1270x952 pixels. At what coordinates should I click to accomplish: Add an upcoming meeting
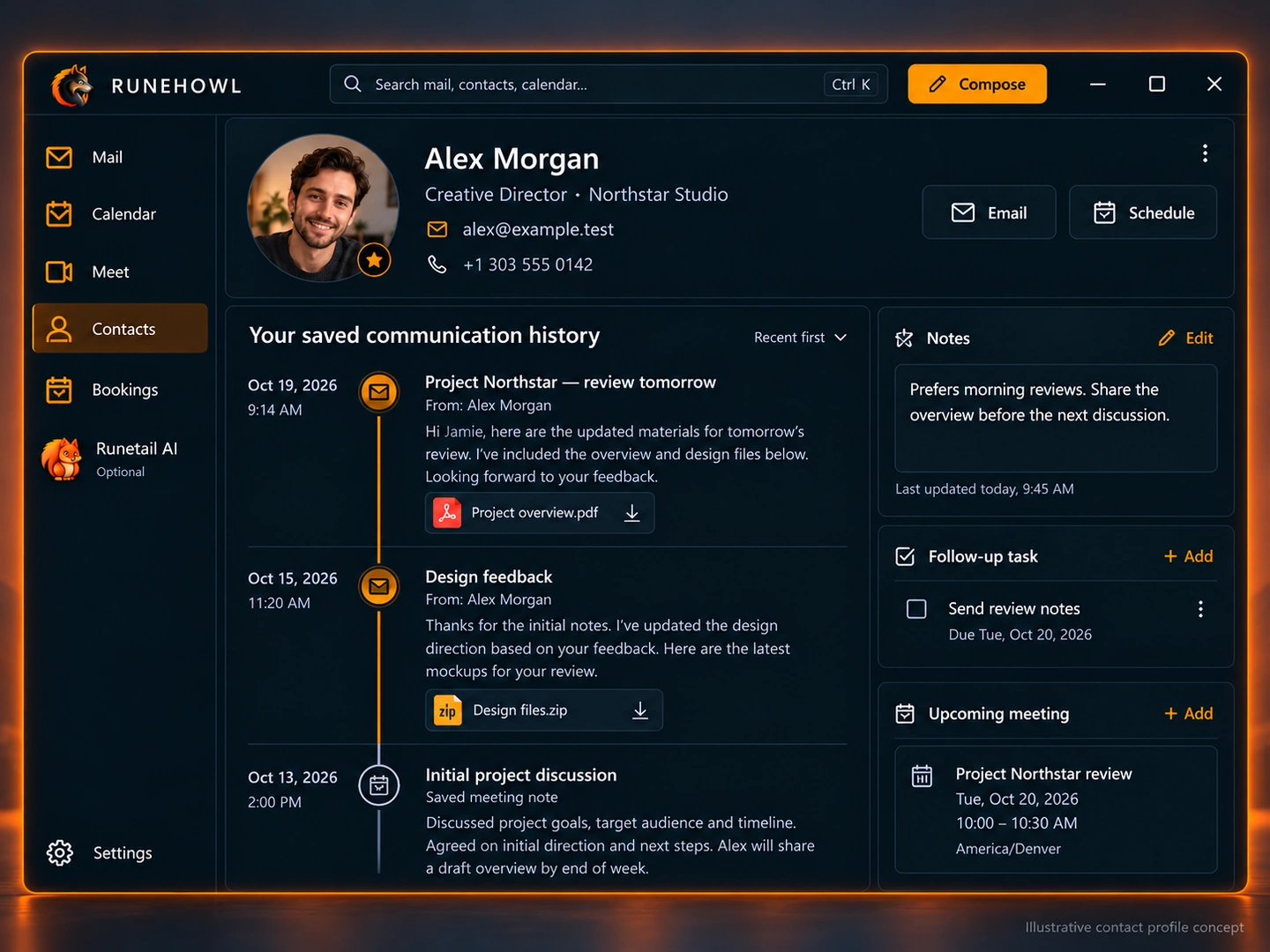pos(1188,713)
